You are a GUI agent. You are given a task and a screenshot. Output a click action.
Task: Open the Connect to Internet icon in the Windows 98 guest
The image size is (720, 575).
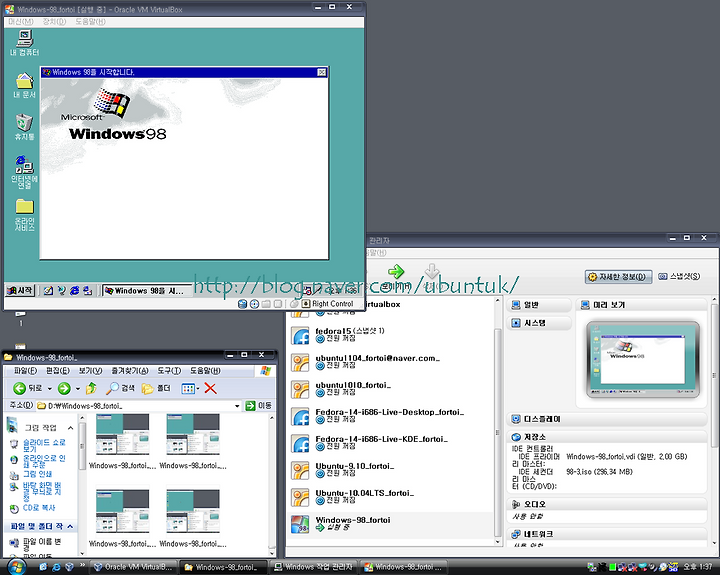tap(24, 172)
